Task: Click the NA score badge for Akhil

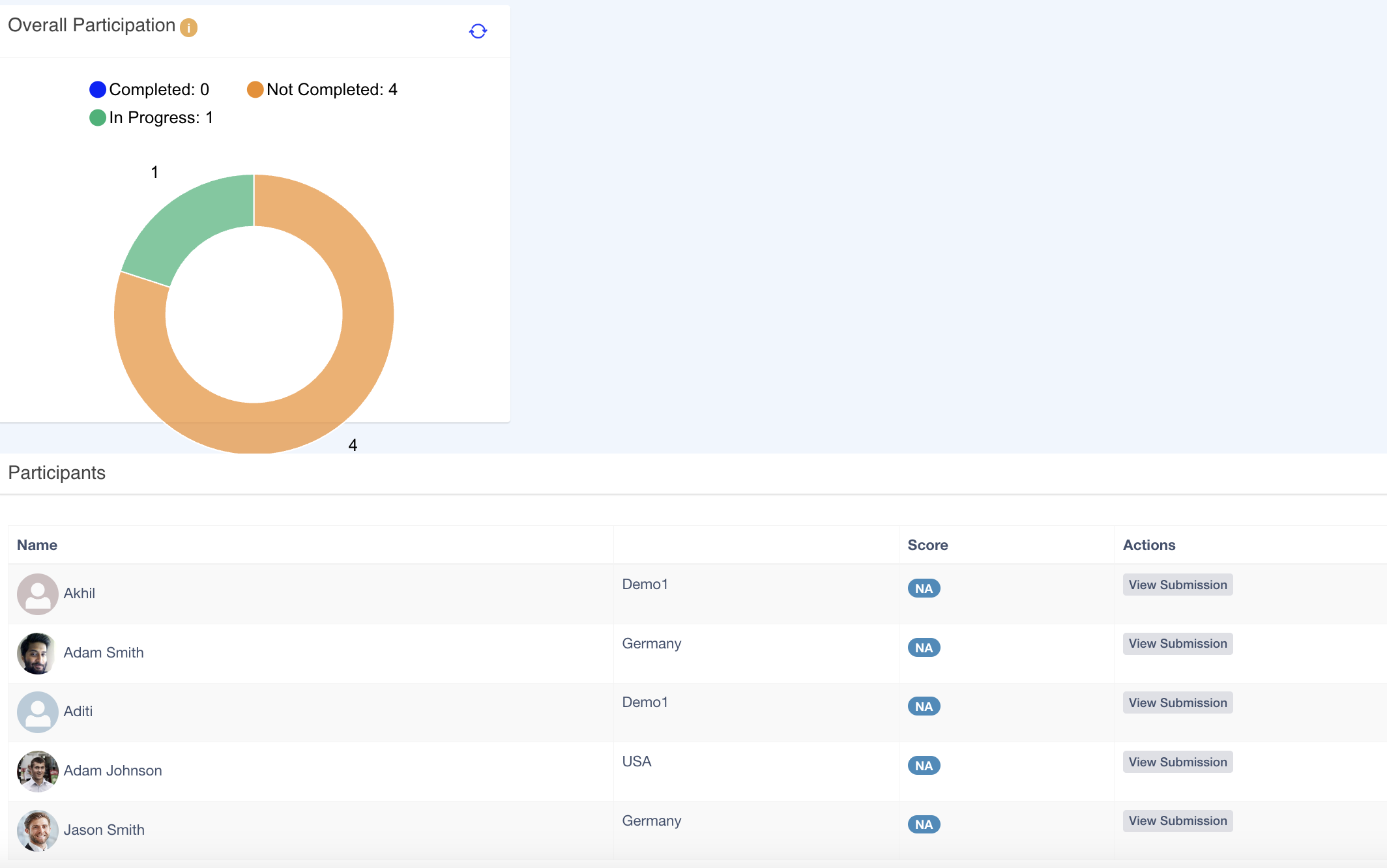Action: tap(924, 588)
